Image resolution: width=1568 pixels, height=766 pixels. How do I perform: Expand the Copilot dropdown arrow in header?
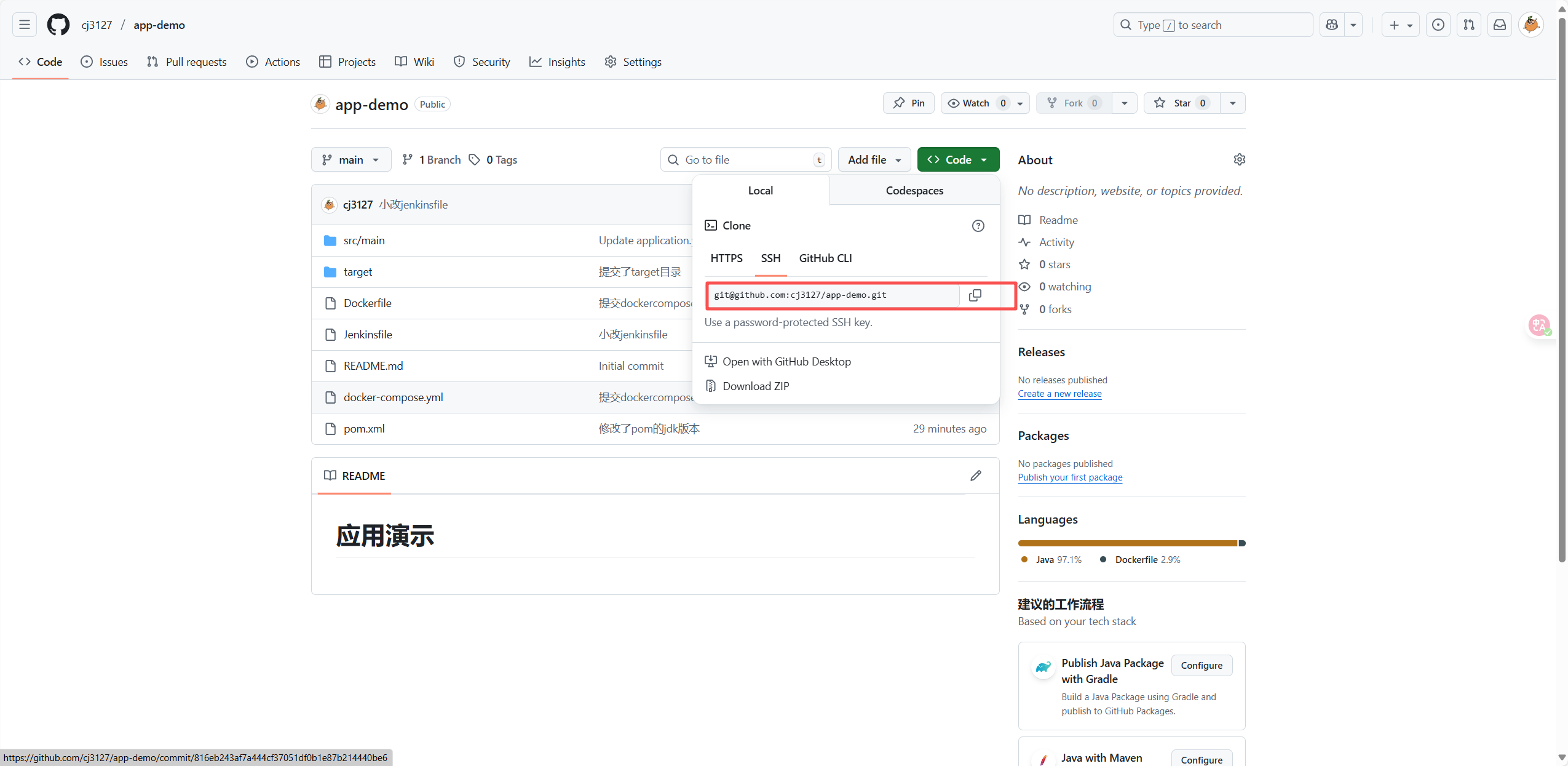click(1353, 25)
